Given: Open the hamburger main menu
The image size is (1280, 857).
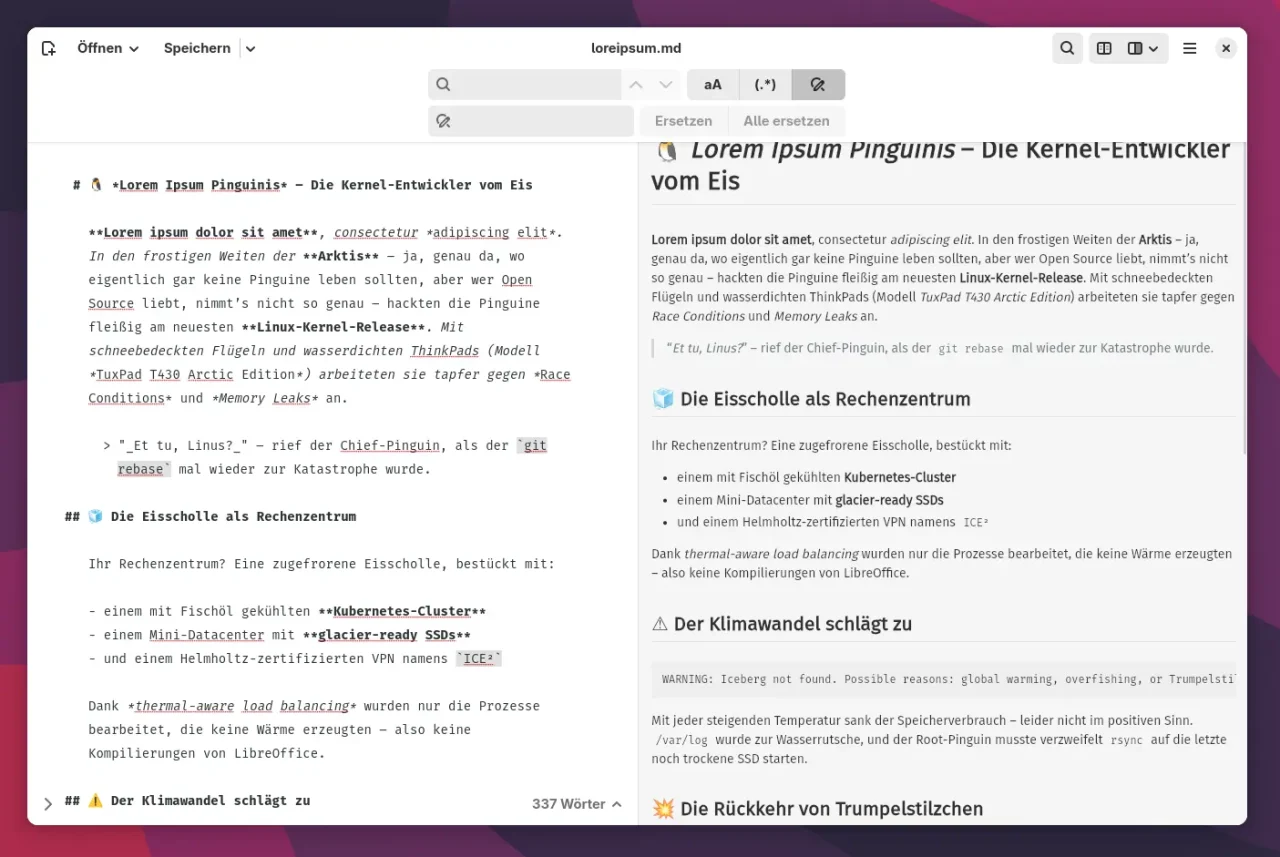Looking at the screenshot, I should (1189, 48).
